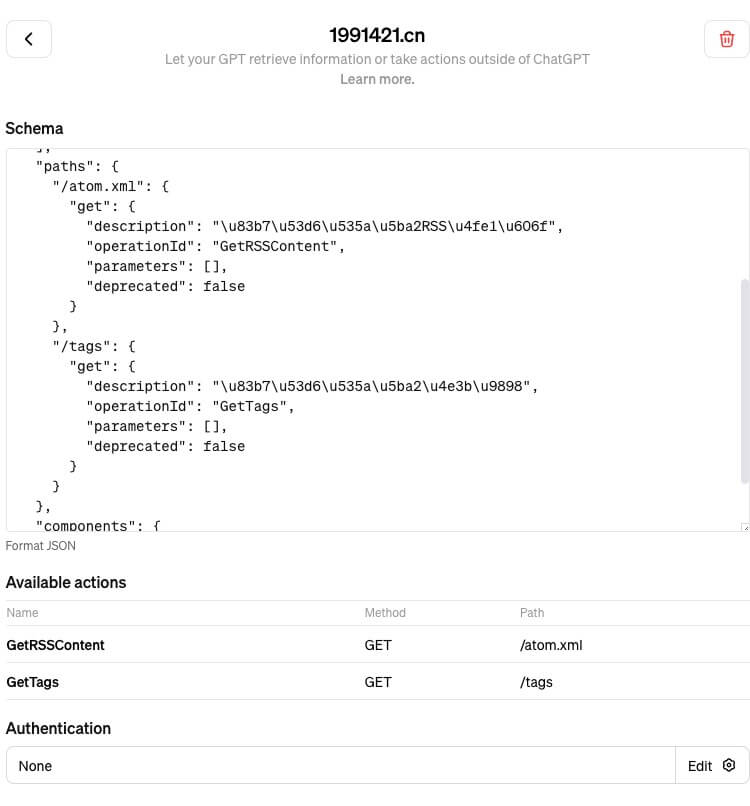Click the Name column header
Screen dimensions: 750x806
click(x=22, y=613)
